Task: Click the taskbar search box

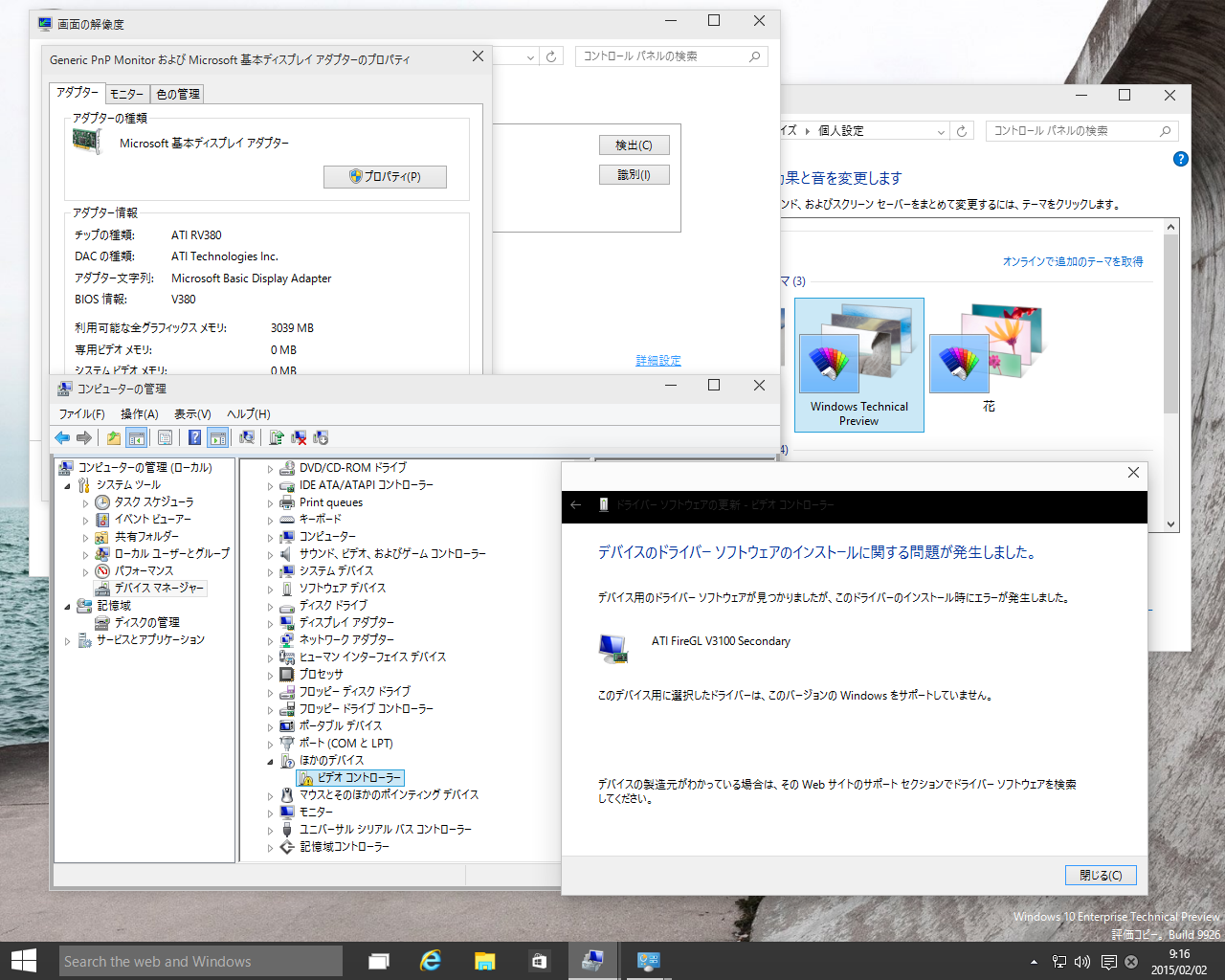Action: point(201,961)
